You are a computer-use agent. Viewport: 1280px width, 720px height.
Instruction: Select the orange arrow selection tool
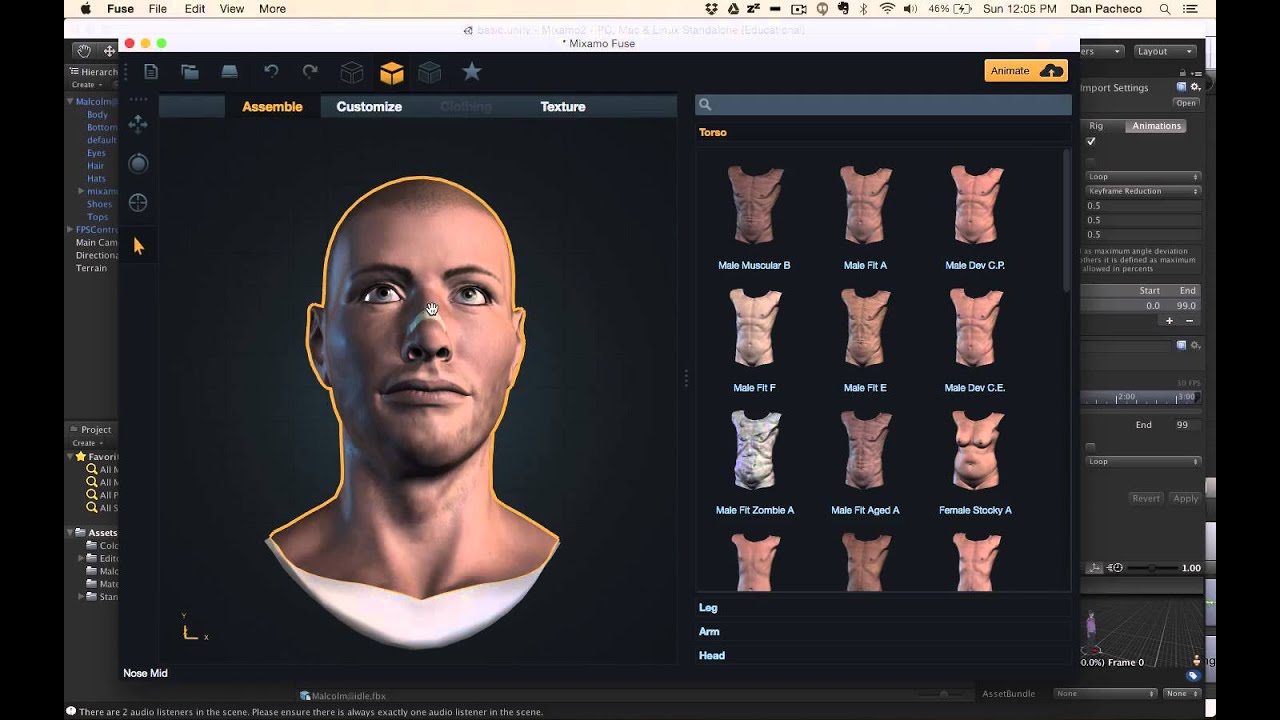click(x=138, y=245)
